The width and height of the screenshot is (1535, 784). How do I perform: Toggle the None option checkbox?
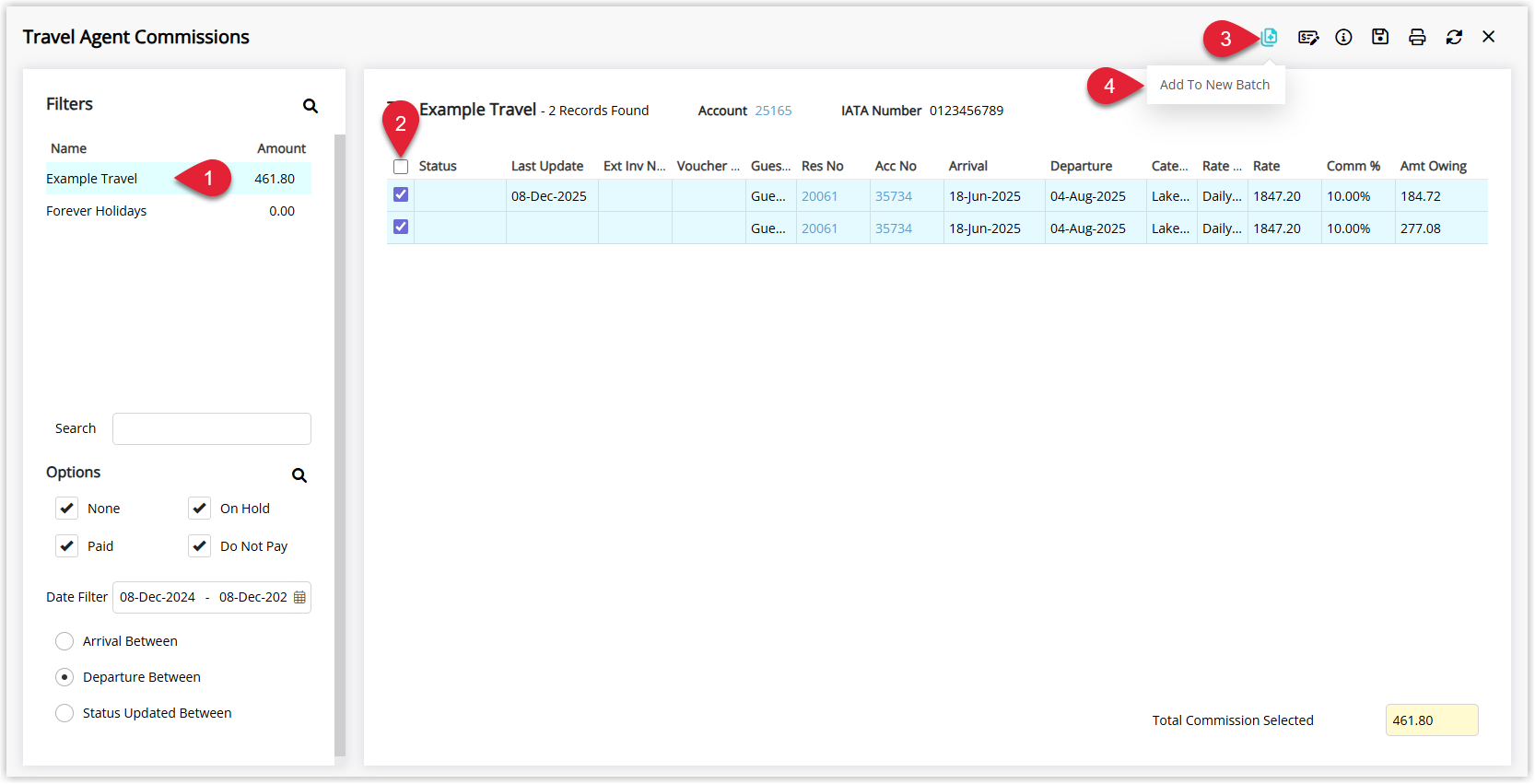[66, 509]
